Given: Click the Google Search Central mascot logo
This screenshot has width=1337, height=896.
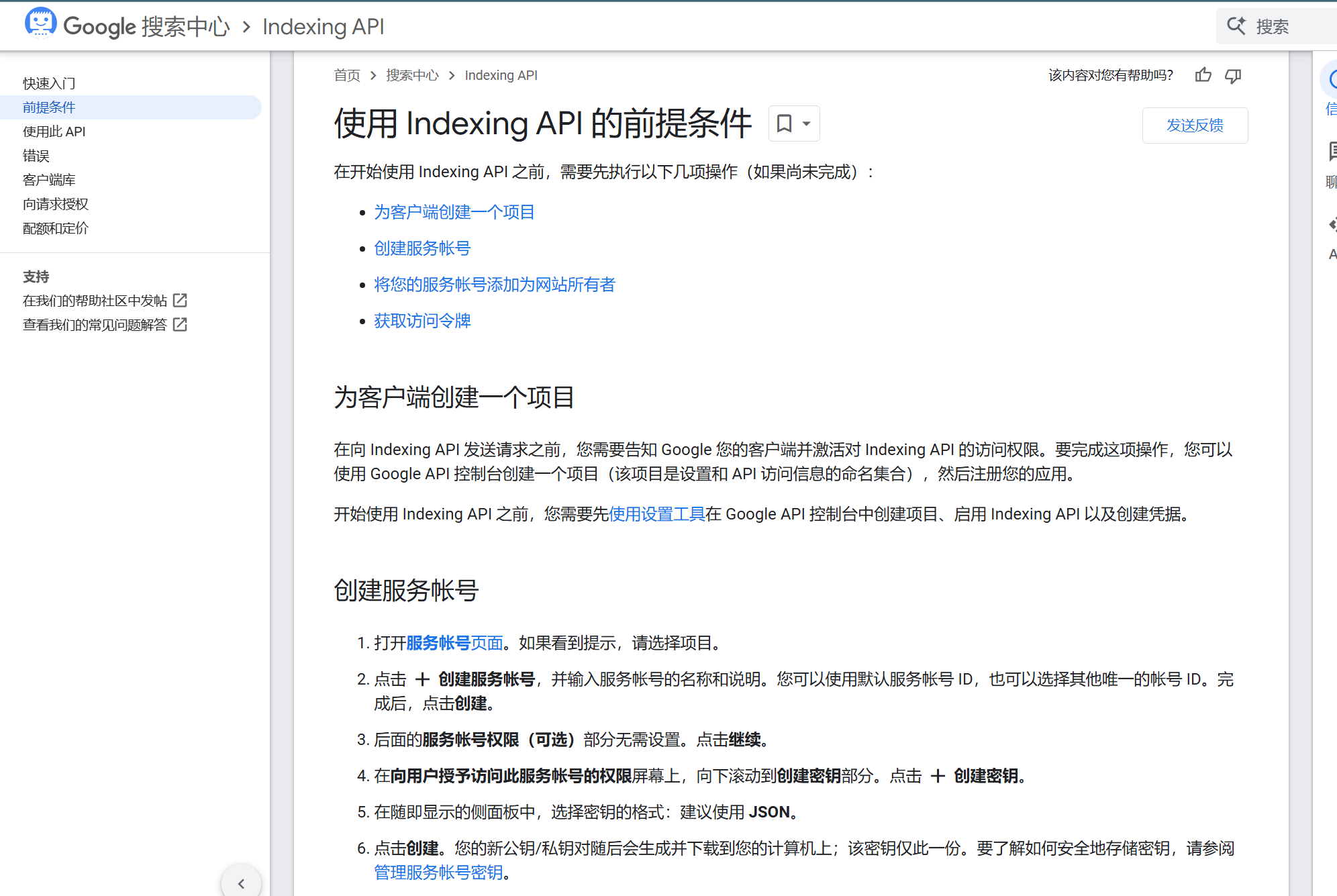Looking at the screenshot, I should click(x=40, y=24).
